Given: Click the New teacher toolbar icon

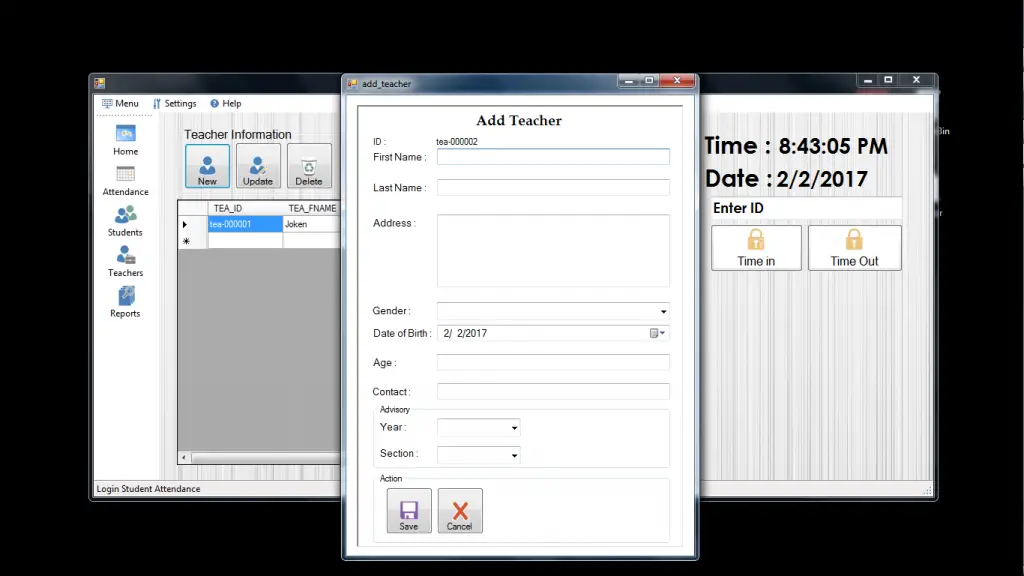Looking at the screenshot, I should [x=207, y=166].
